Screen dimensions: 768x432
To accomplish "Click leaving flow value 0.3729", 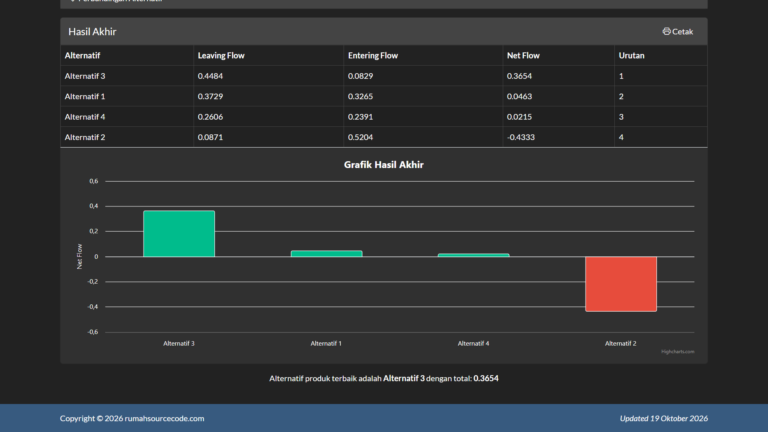I will [x=210, y=96].
